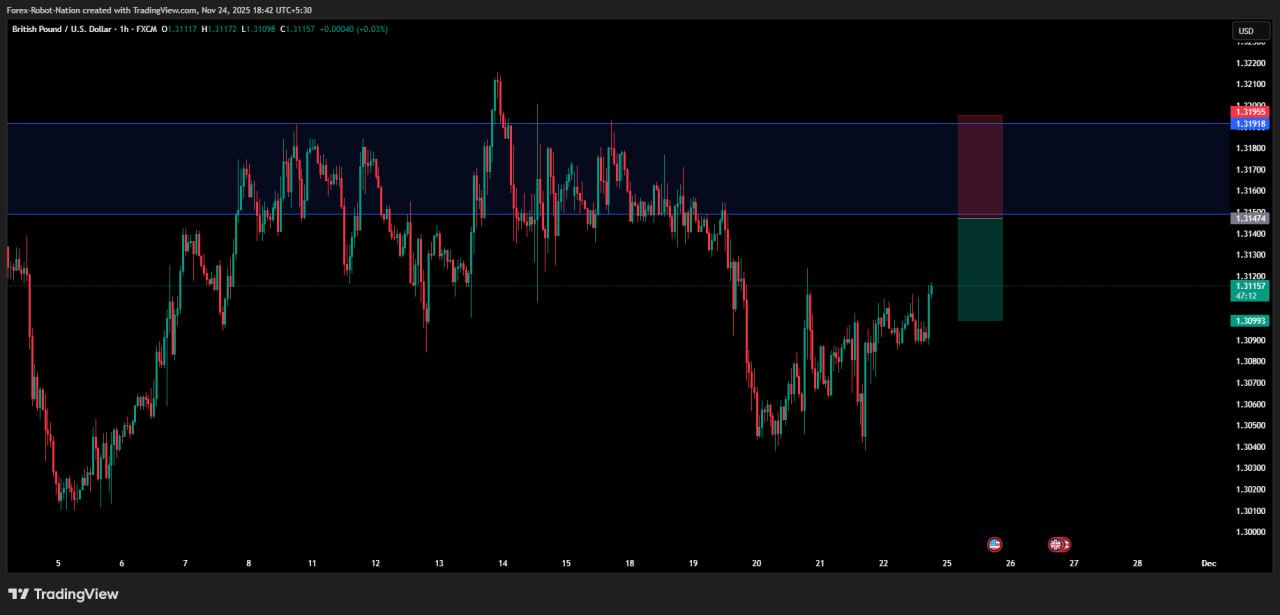
Task: Click the +0.00040 (+0.03%) change value
Action: (x=354, y=29)
